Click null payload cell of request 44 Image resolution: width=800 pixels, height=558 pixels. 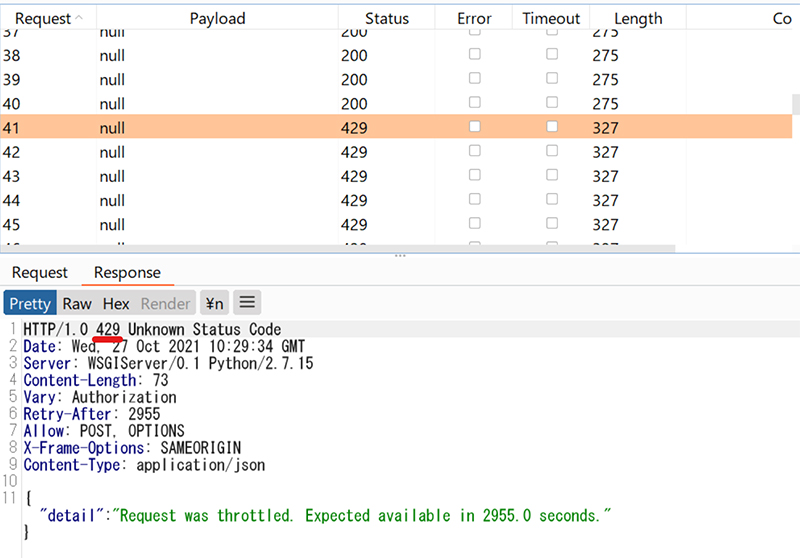click(x=112, y=200)
